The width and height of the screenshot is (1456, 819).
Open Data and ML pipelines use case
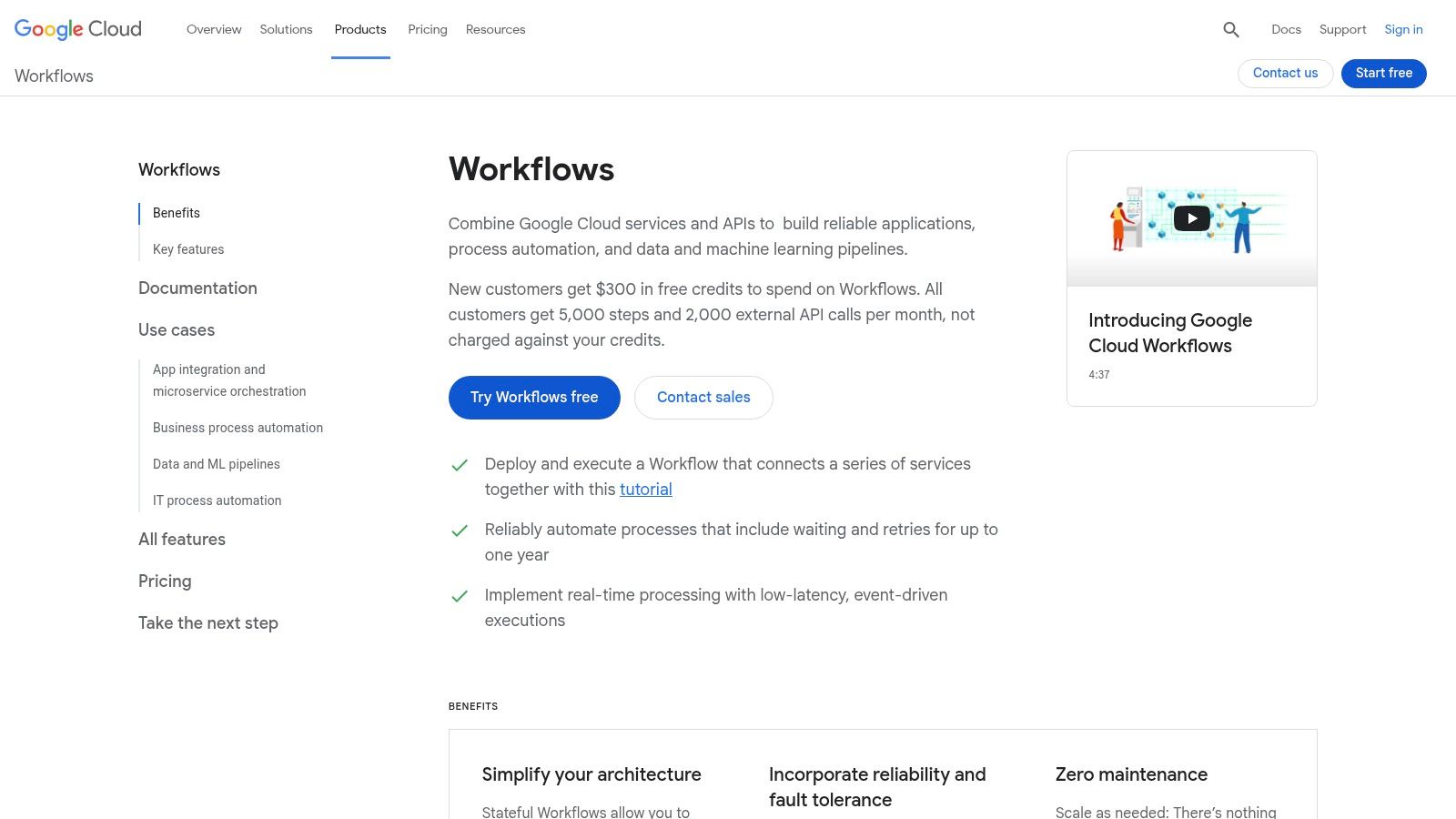216,464
